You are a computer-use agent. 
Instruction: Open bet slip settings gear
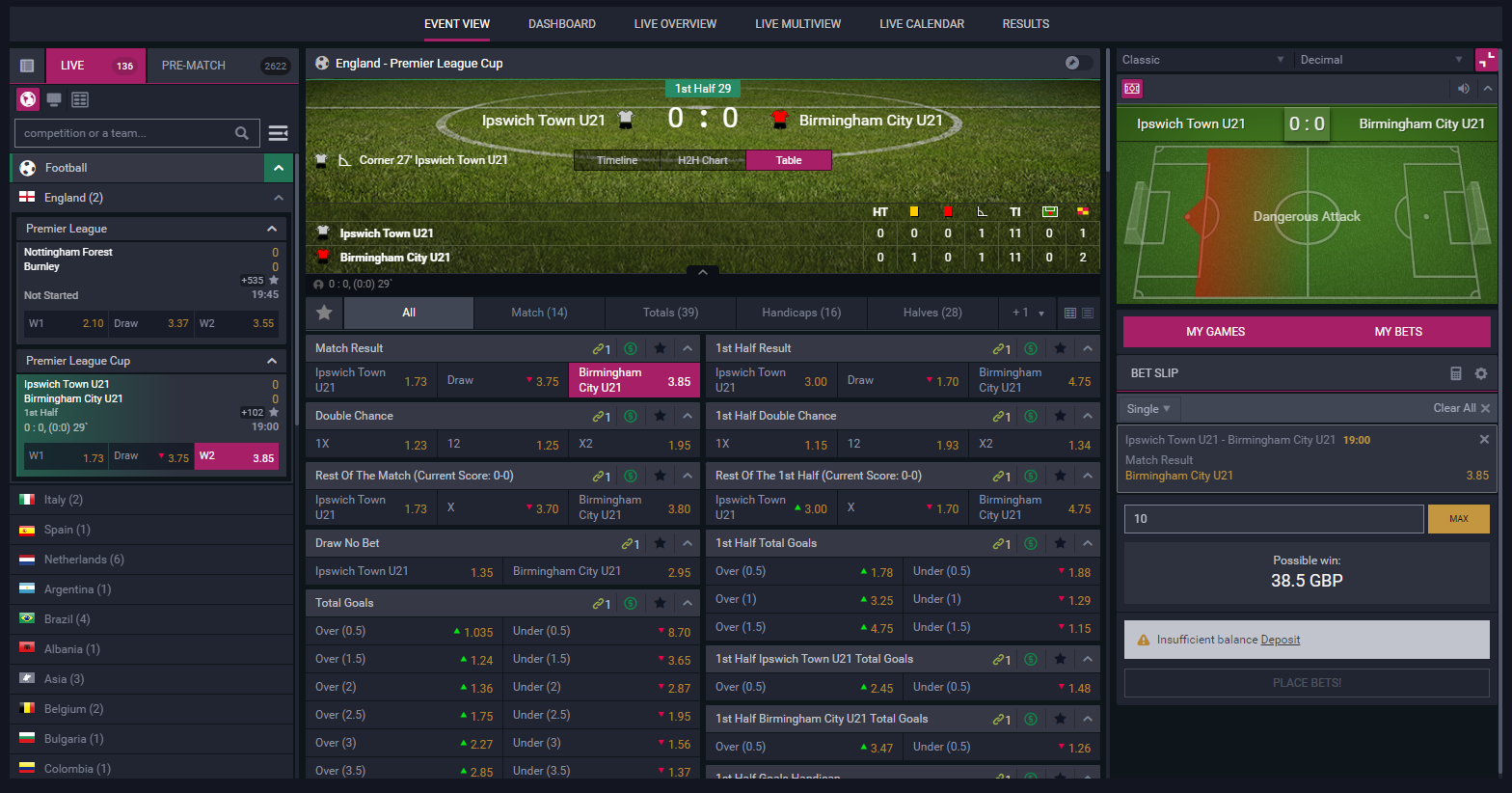[1481, 373]
